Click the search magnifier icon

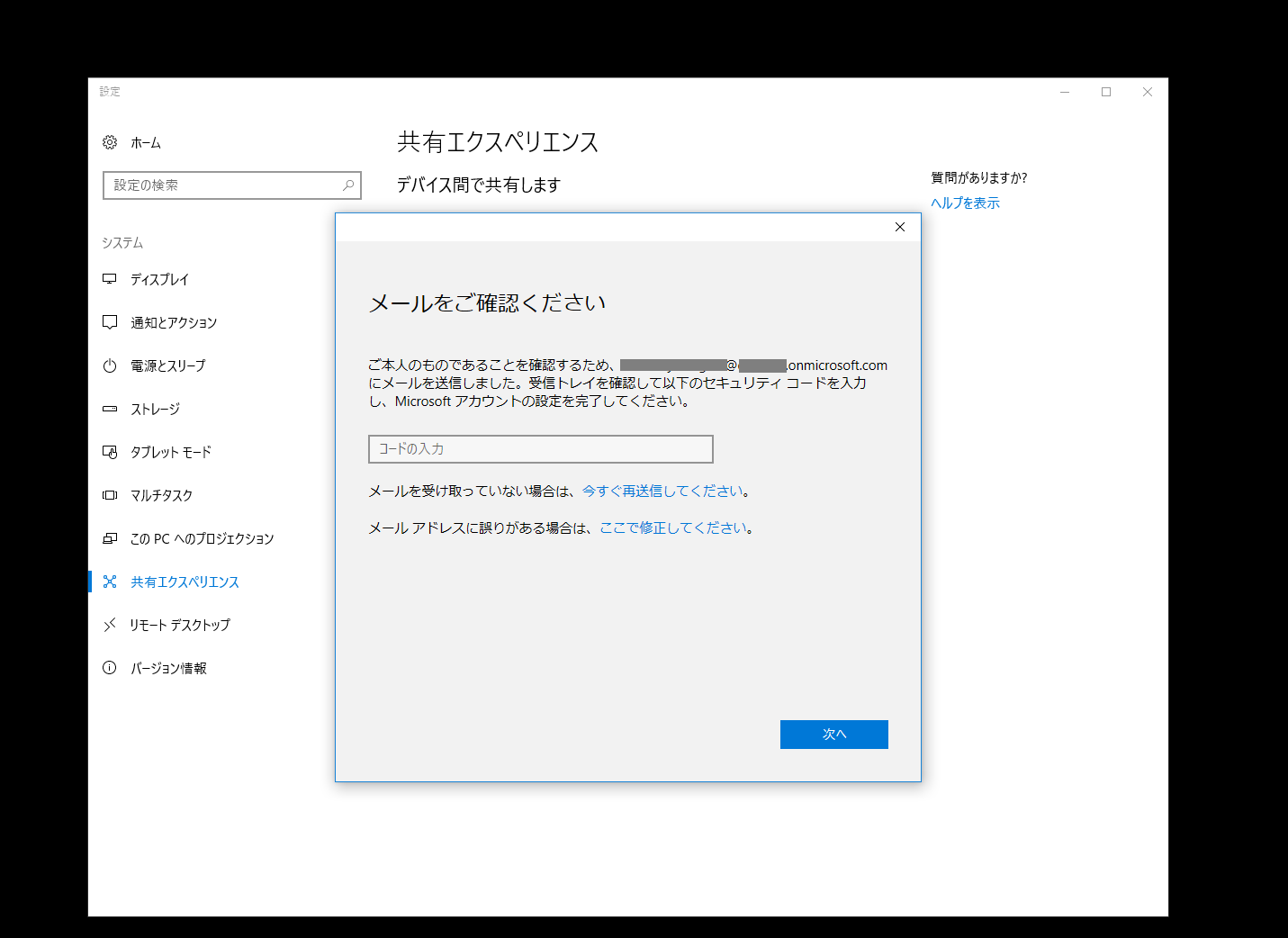click(x=348, y=185)
